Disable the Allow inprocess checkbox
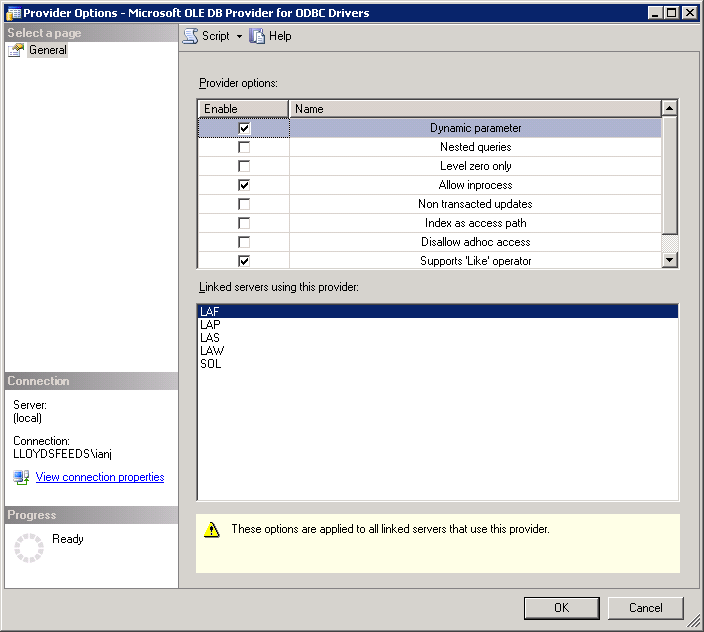 coord(244,185)
